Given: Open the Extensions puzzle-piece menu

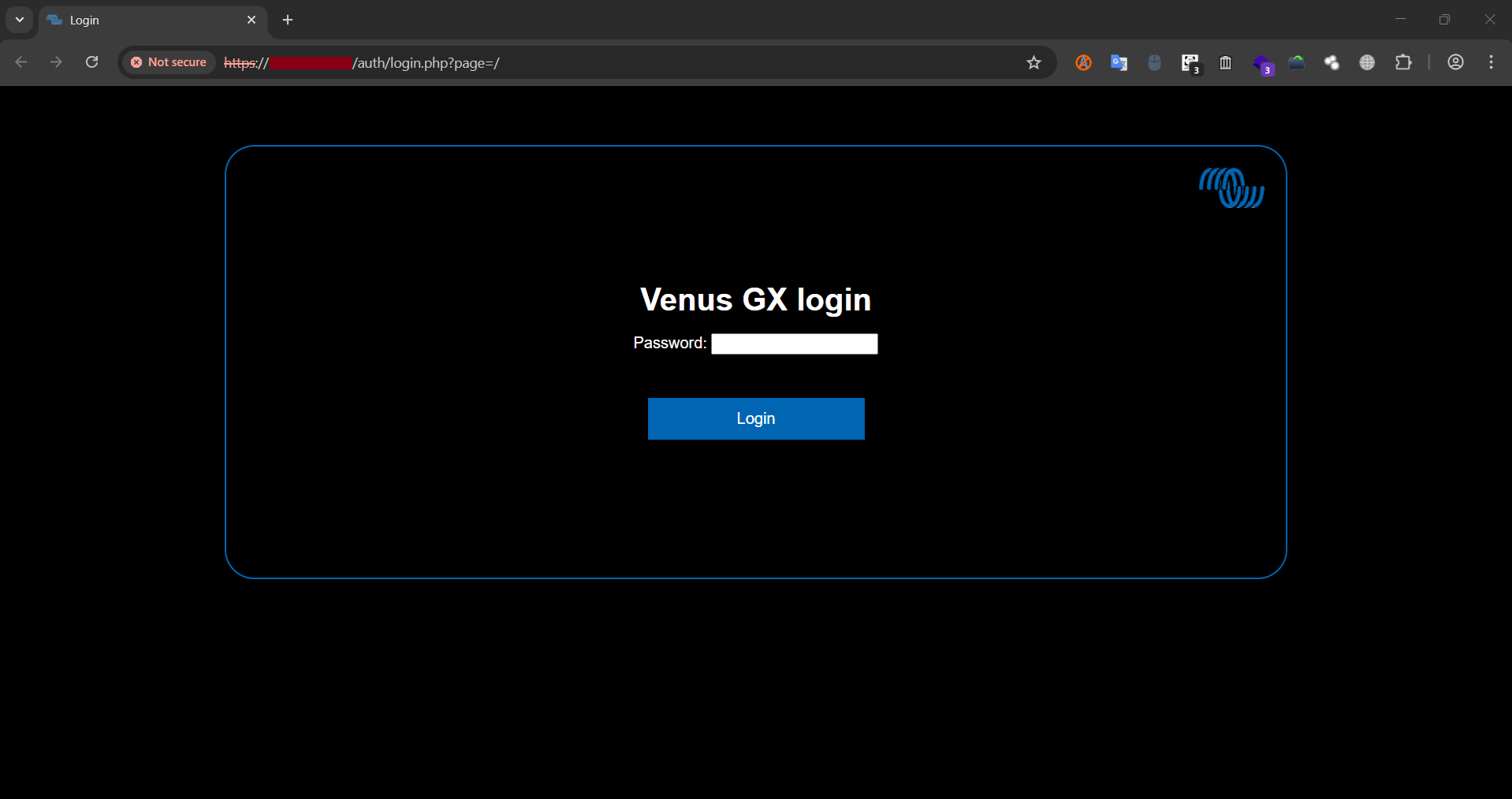Looking at the screenshot, I should (1405, 62).
